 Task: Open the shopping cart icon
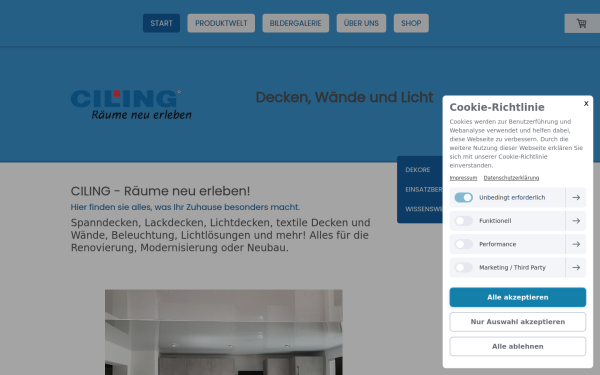582,23
